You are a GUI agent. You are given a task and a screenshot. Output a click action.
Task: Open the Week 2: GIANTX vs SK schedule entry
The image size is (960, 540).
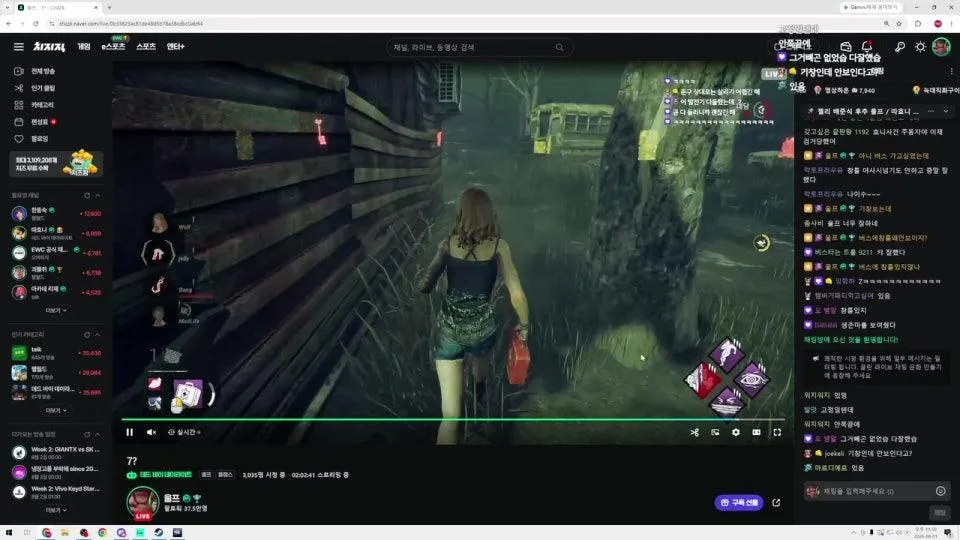(56, 452)
